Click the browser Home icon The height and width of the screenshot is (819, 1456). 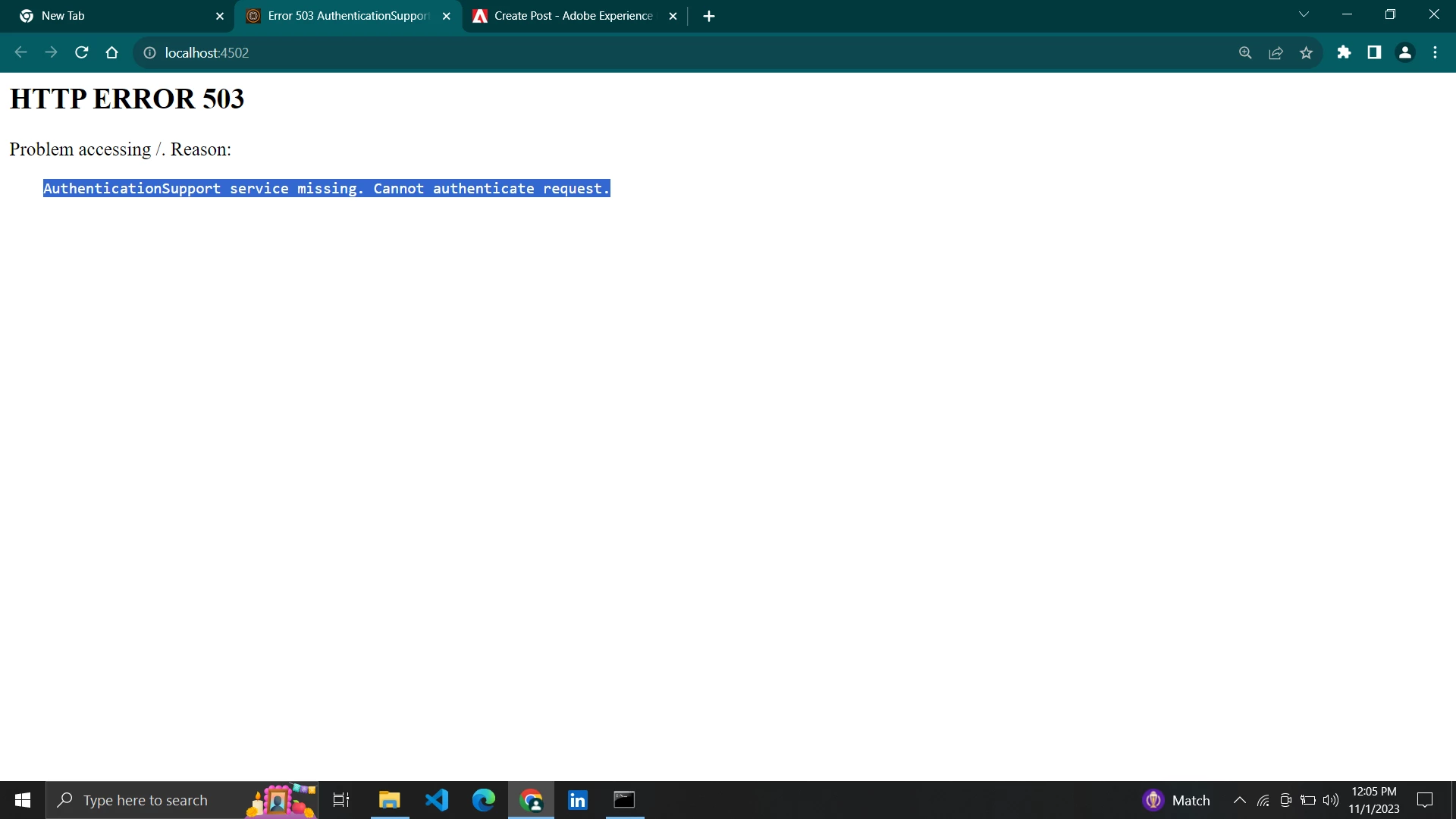(x=112, y=52)
